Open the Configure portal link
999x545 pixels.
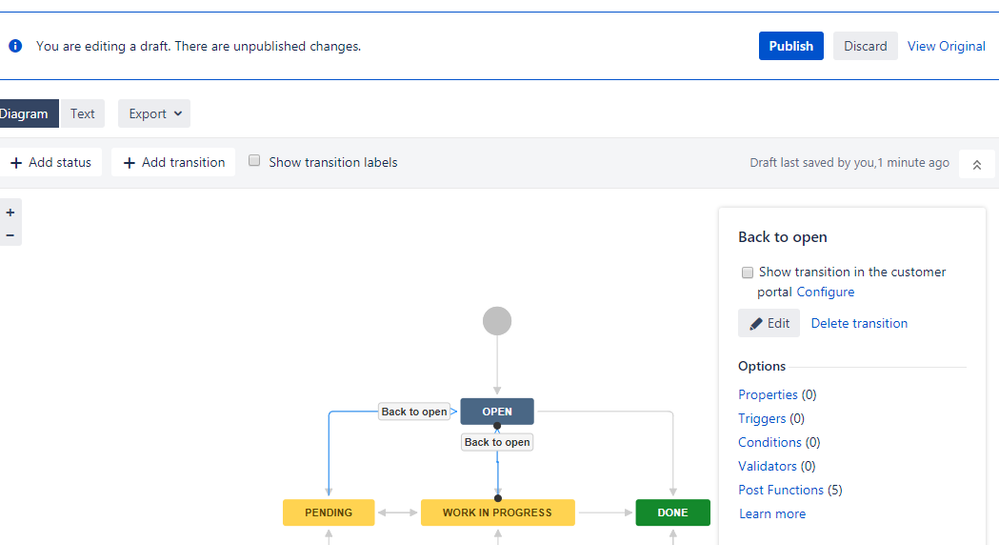(x=825, y=292)
